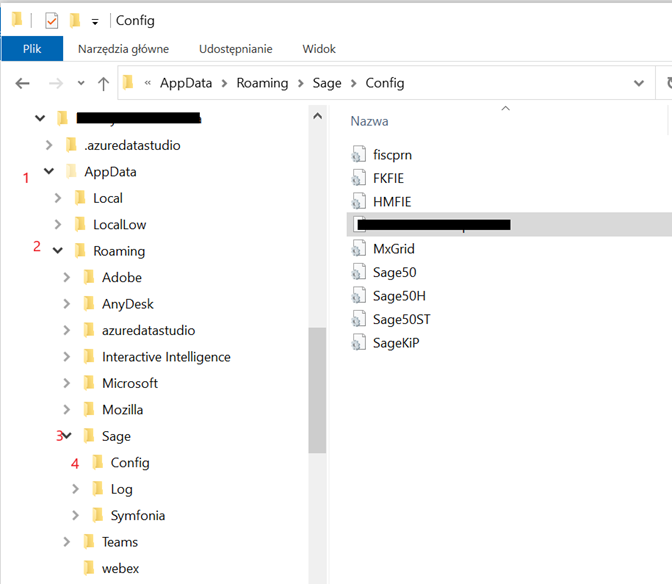The width and height of the screenshot is (672, 584).
Task: Select the Sage50 config file
Action: coord(394,273)
